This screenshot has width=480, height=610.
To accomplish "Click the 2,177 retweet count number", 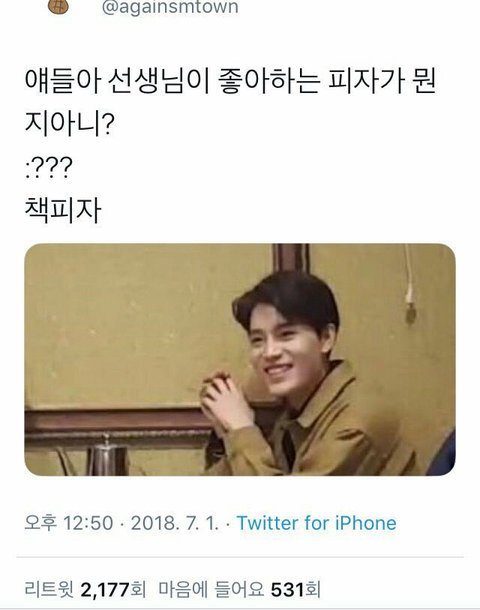I will [x=105, y=590].
